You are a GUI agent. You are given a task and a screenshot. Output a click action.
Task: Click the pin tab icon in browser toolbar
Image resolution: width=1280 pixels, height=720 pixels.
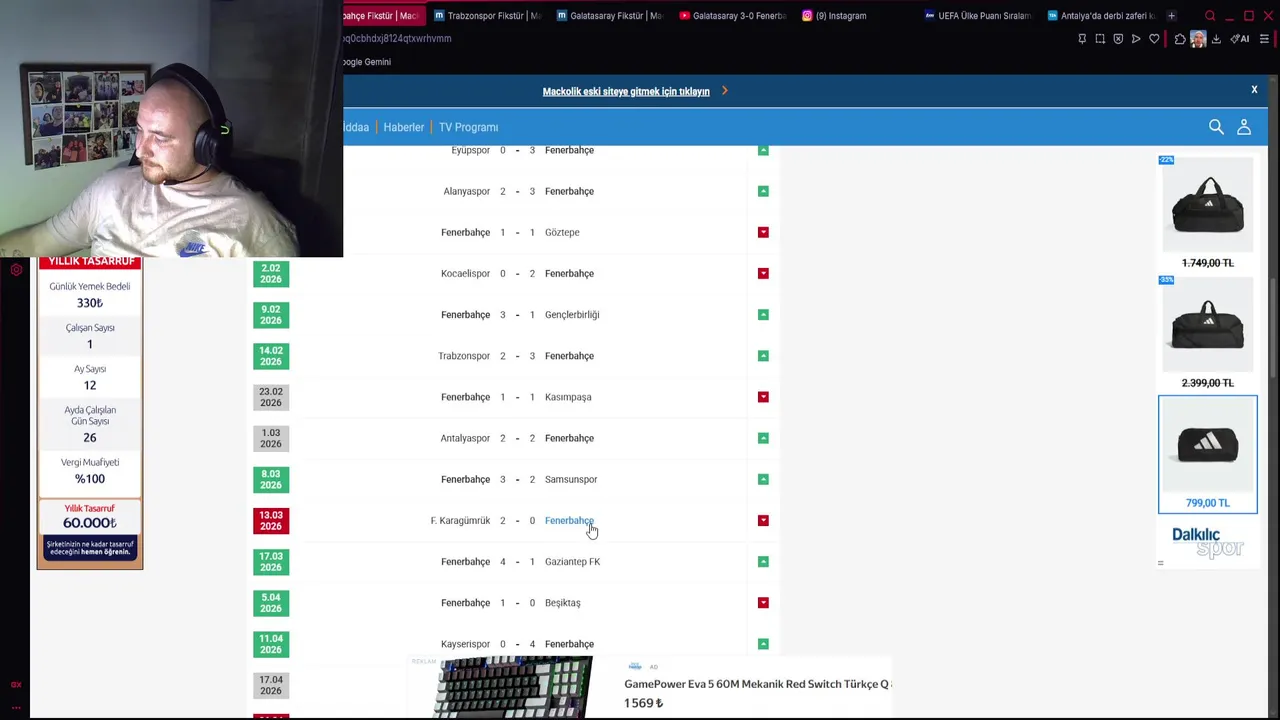click(x=1082, y=39)
